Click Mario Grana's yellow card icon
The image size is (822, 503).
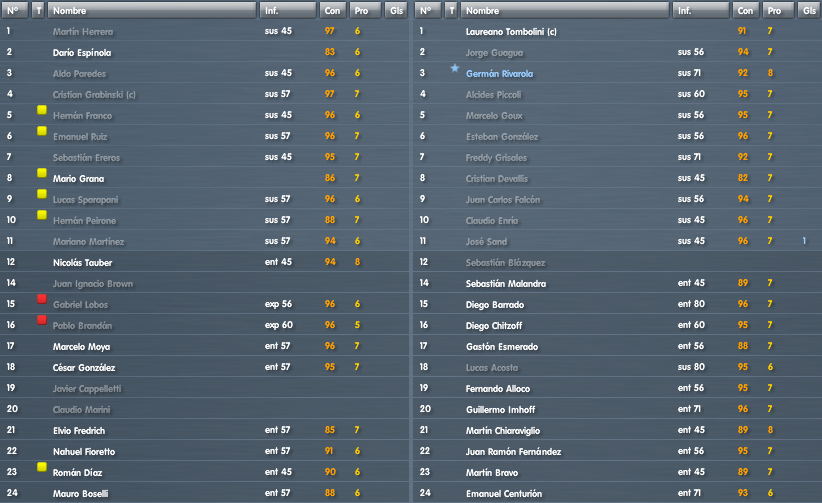tap(42, 173)
